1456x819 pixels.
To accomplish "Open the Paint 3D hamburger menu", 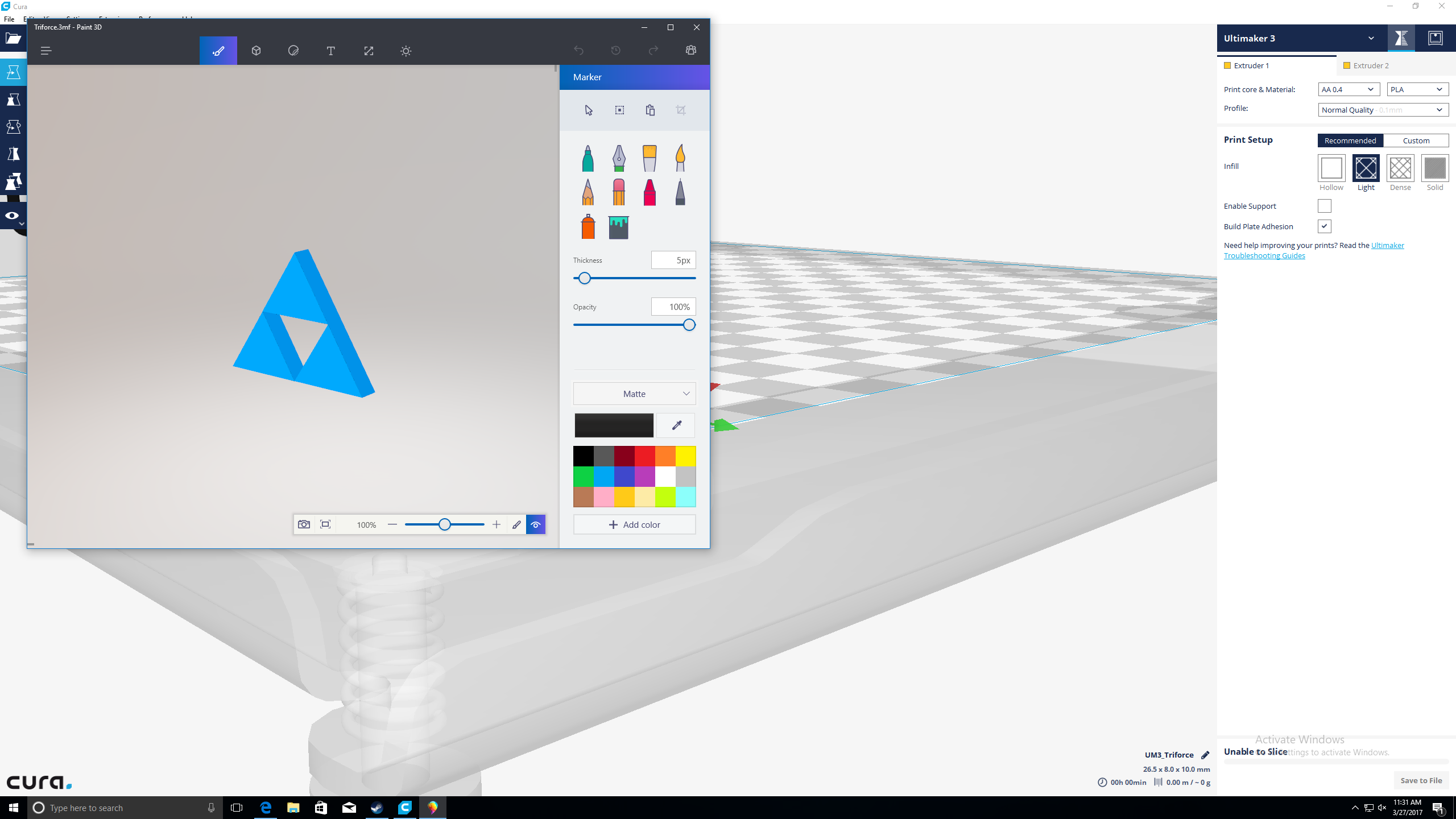I will coord(46,51).
